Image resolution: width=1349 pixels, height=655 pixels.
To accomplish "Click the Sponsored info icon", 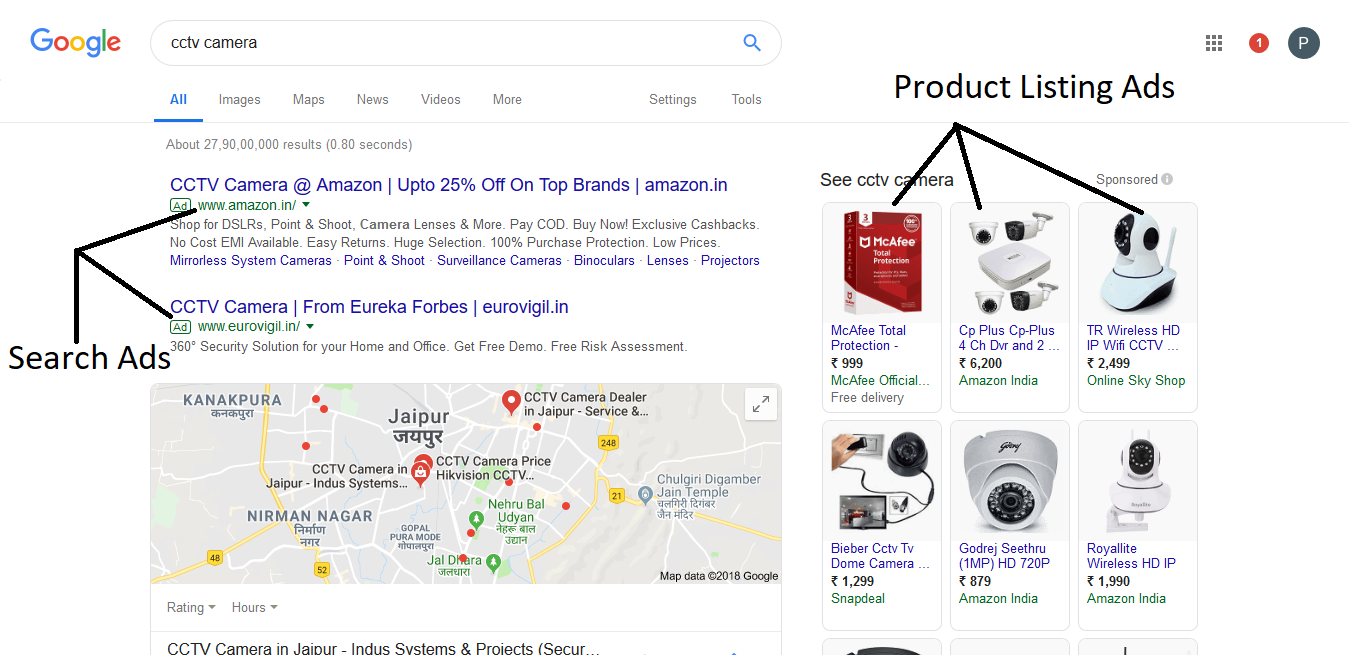I will tap(1167, 180).
